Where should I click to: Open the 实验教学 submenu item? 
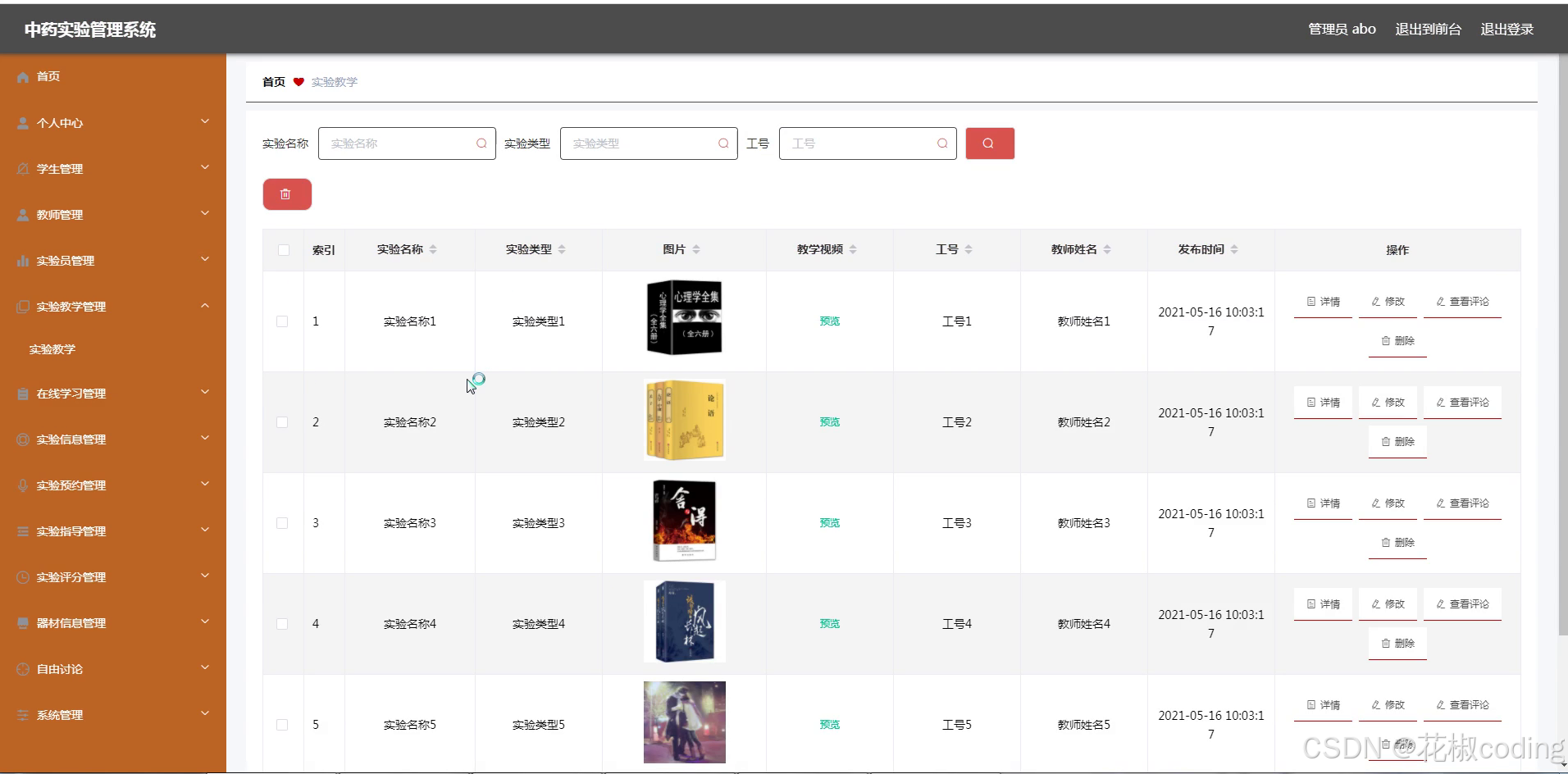click(113, 349)
